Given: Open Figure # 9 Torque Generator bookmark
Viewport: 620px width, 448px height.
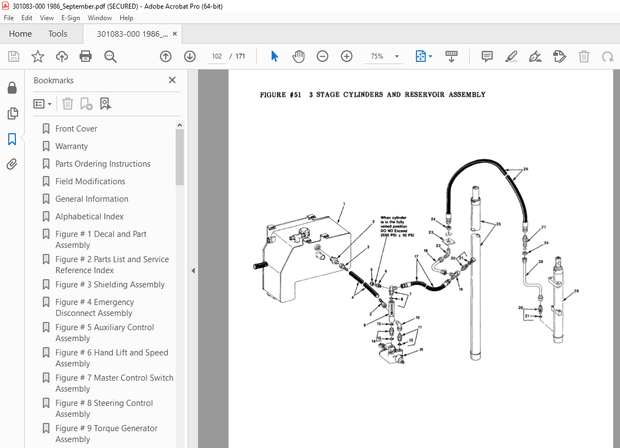Looking at the screenshot, I should 106,433.
